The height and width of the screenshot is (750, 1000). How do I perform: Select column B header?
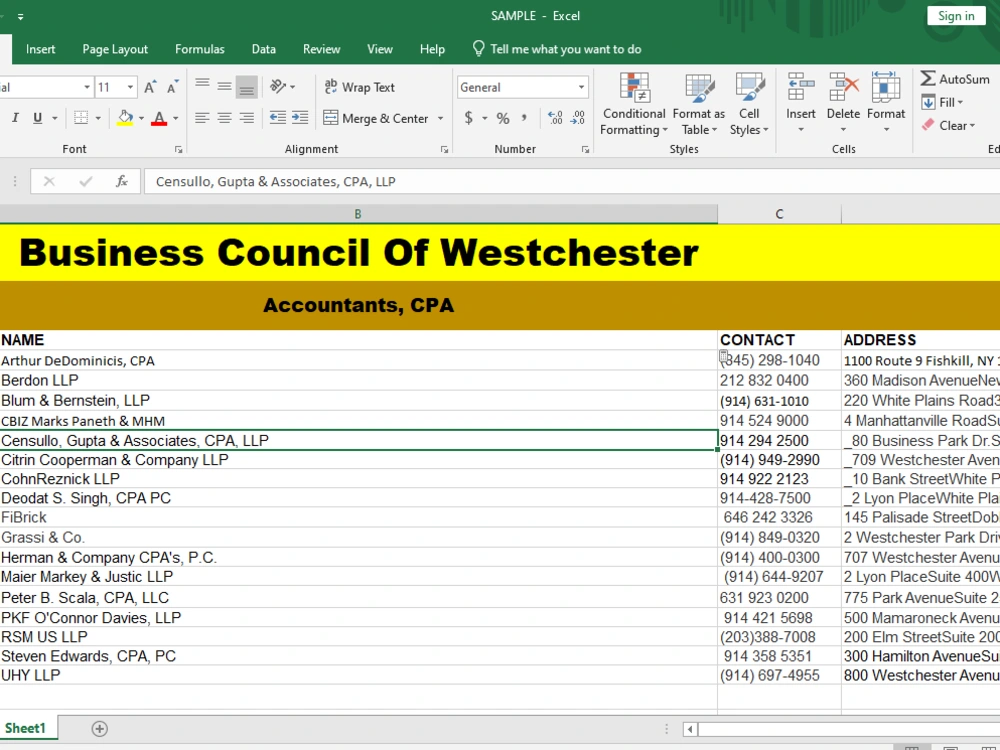(358, 214)
